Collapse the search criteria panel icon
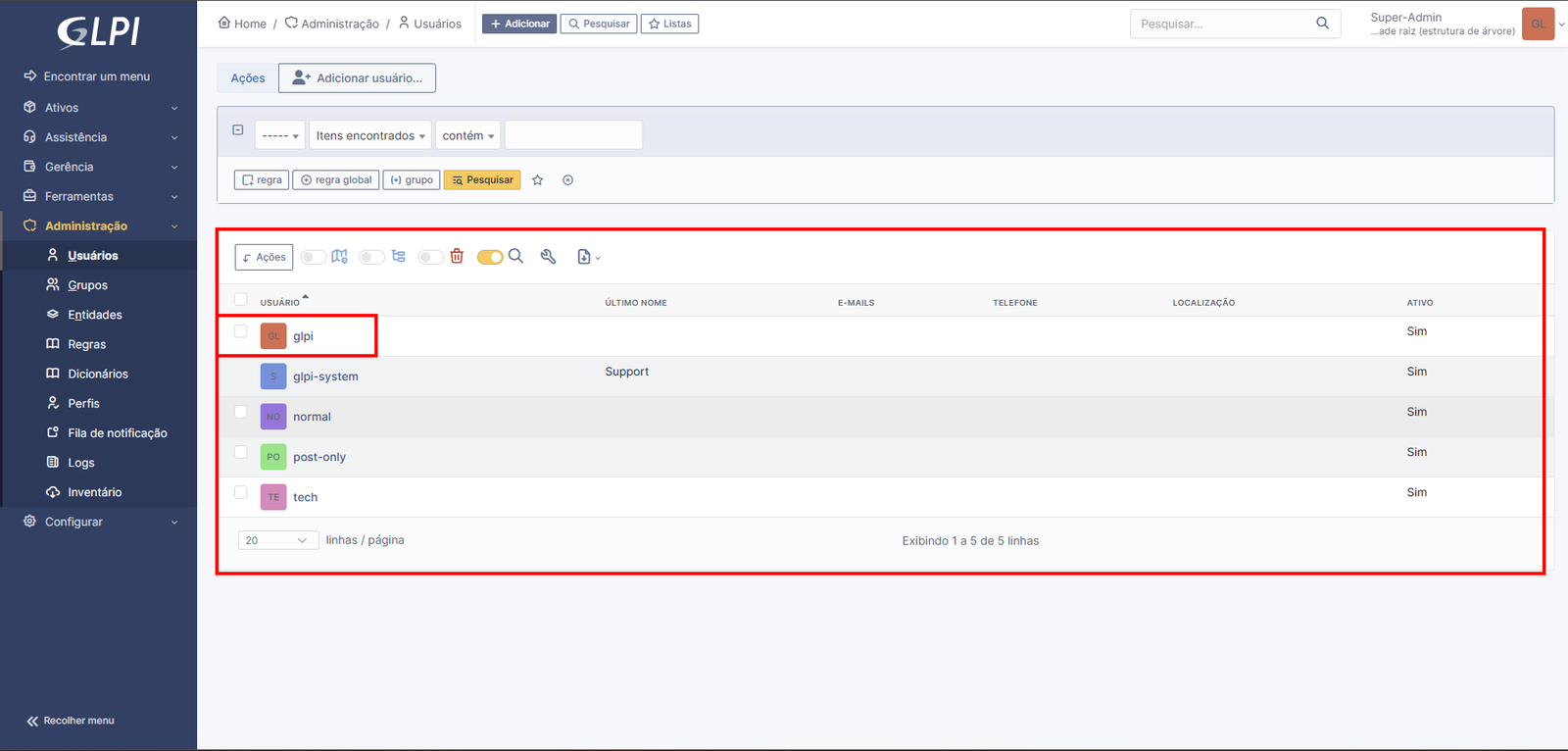Image resolution: width=1568 pixels, height=751 pixels. coord(237,129)
